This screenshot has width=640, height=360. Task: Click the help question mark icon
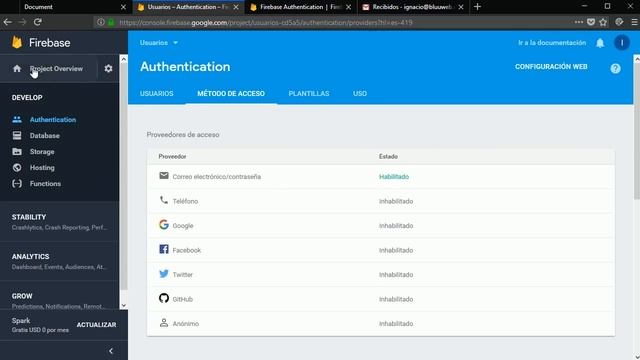(616, 69)
